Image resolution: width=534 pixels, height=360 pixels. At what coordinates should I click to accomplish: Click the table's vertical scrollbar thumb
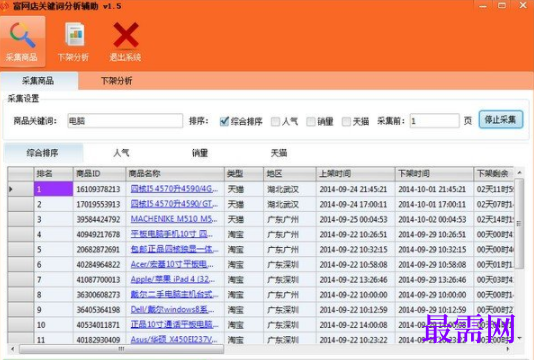[519, 224]
